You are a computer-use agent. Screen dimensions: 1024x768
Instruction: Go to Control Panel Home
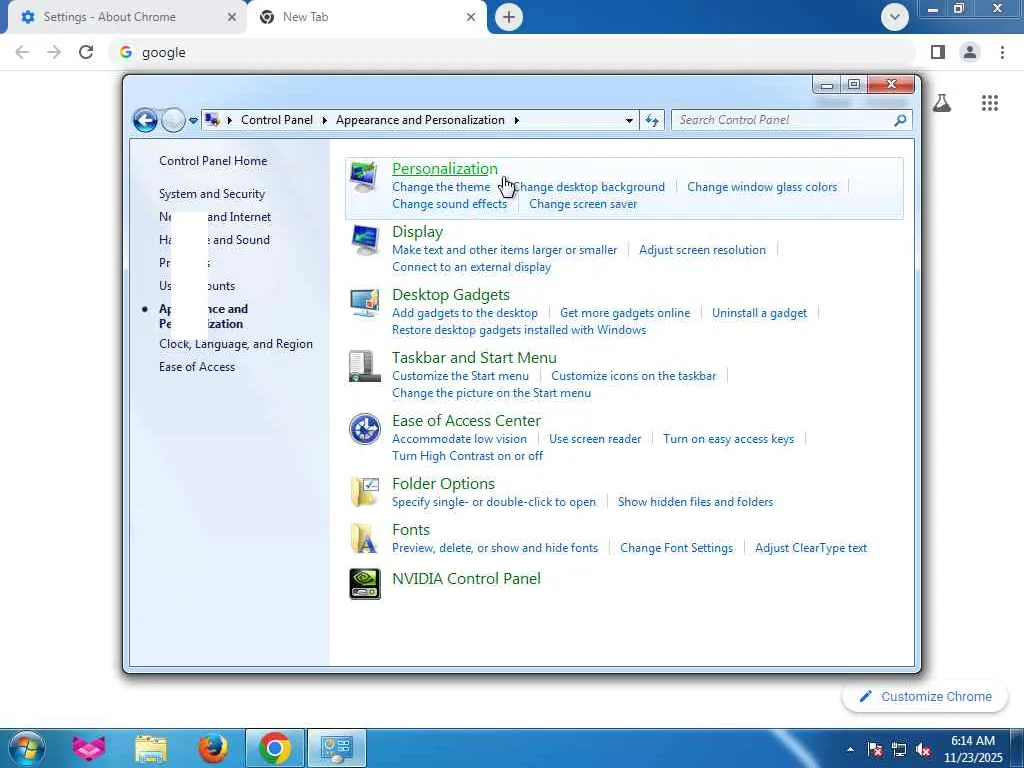pos(213,161)
